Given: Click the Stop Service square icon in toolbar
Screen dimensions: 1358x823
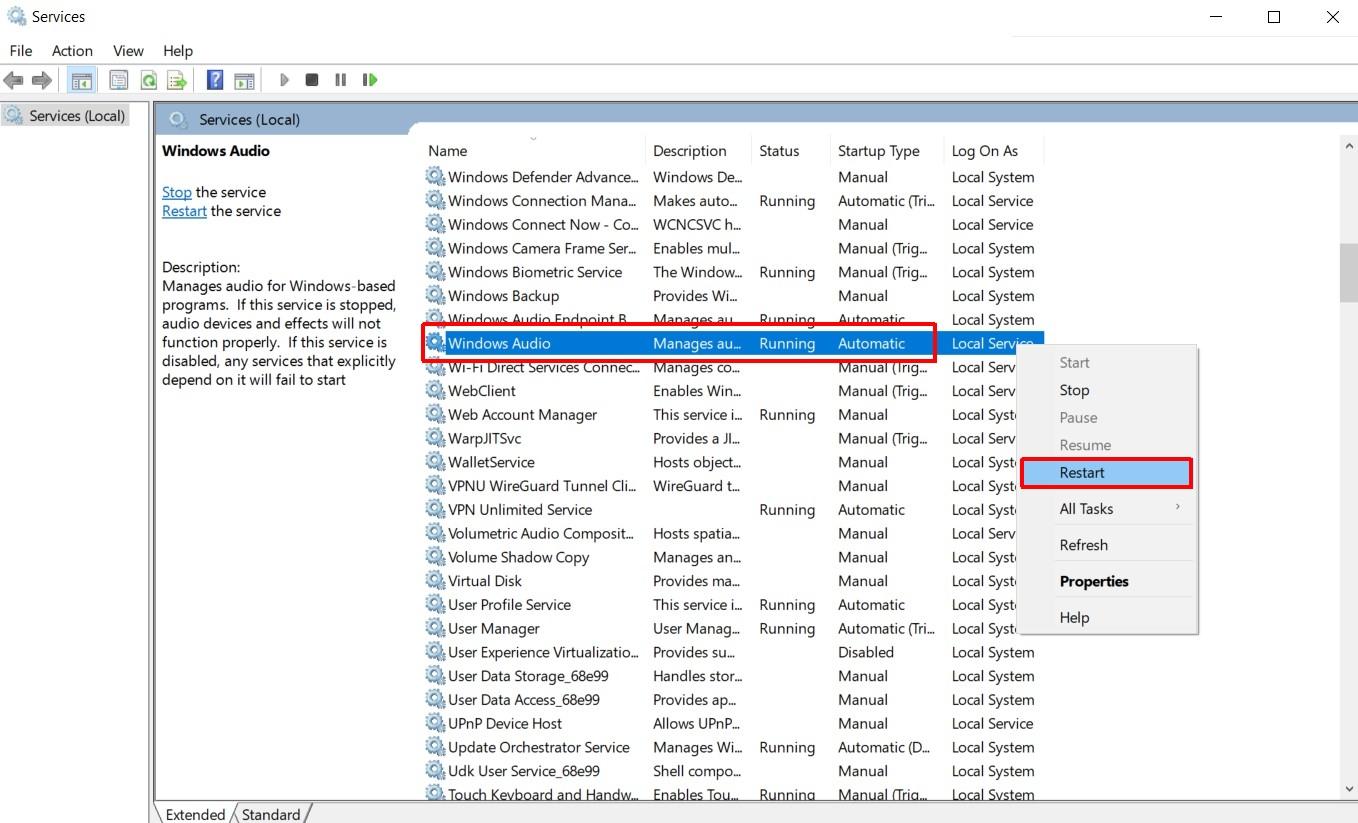Looking at the screenshot, I should pos(312,80).
